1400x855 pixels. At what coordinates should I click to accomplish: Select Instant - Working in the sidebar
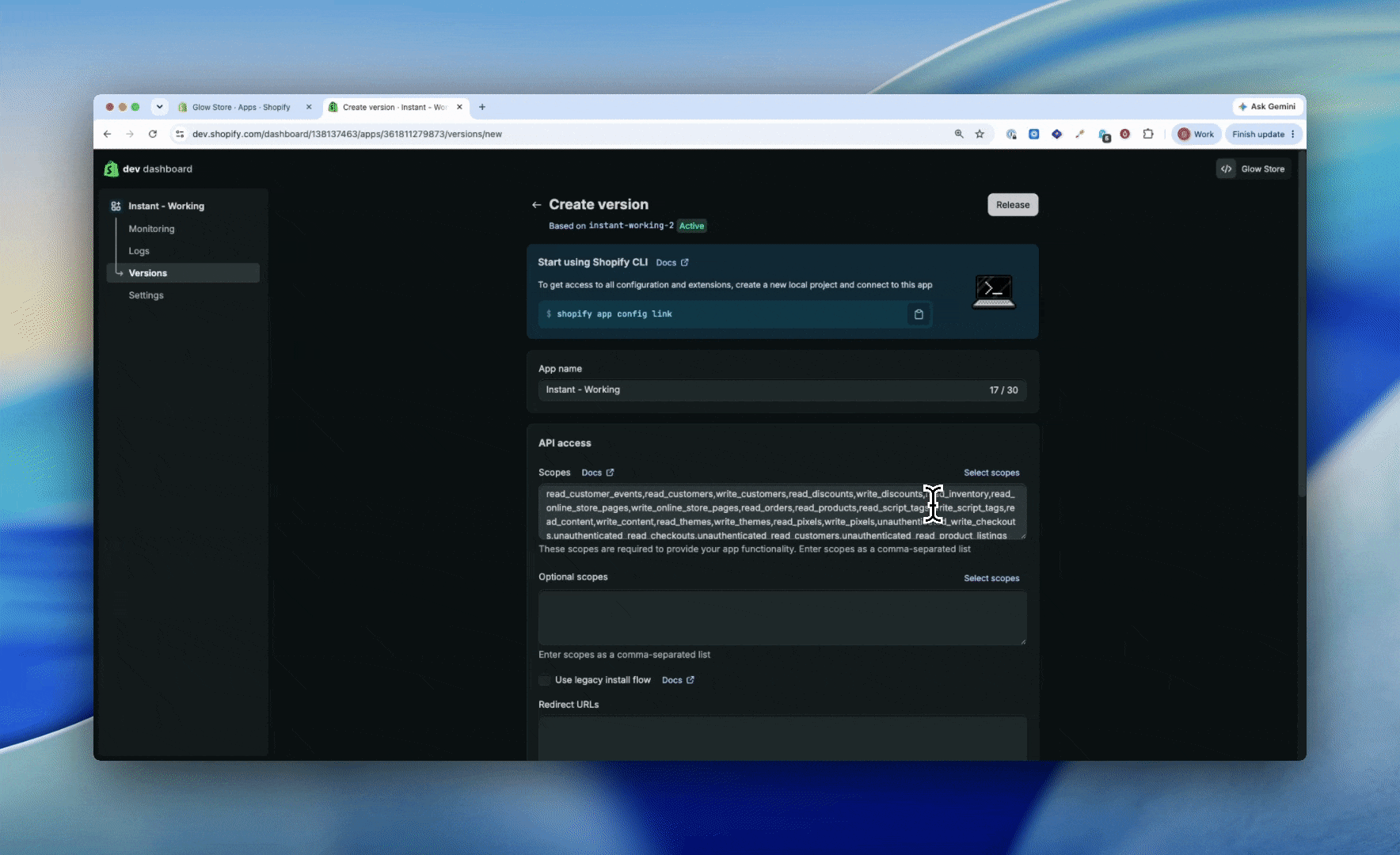point(166,206)
